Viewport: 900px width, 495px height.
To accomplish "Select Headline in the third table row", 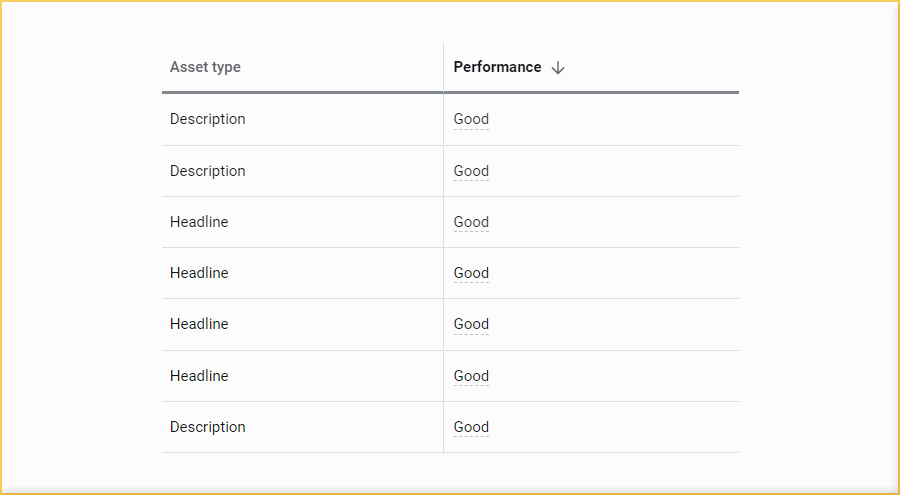I will 199,222.
